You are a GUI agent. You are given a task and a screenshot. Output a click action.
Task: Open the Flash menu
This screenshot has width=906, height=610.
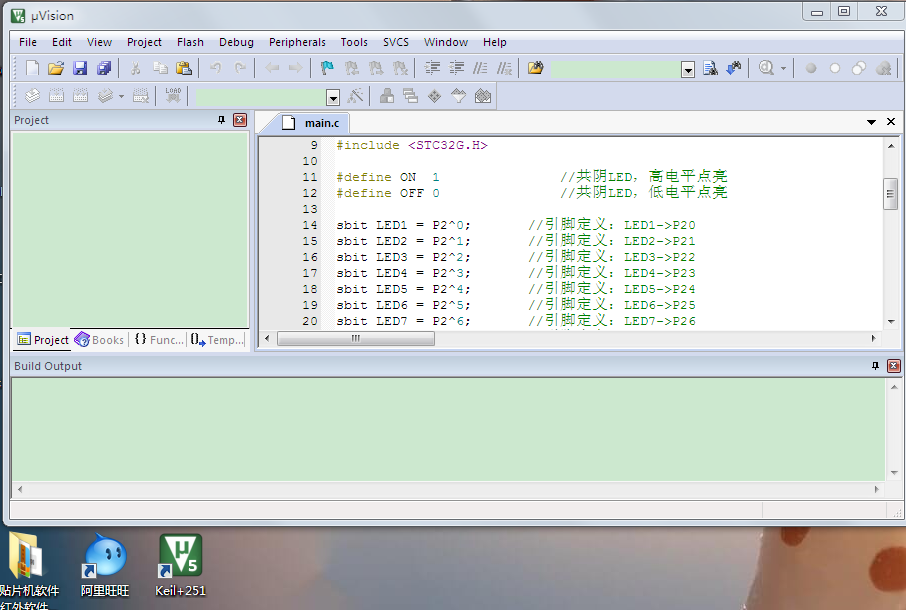(x=190, y=42)
